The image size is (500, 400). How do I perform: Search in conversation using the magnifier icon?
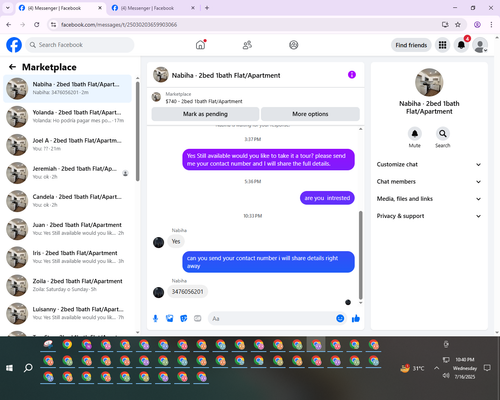point(443,134)
